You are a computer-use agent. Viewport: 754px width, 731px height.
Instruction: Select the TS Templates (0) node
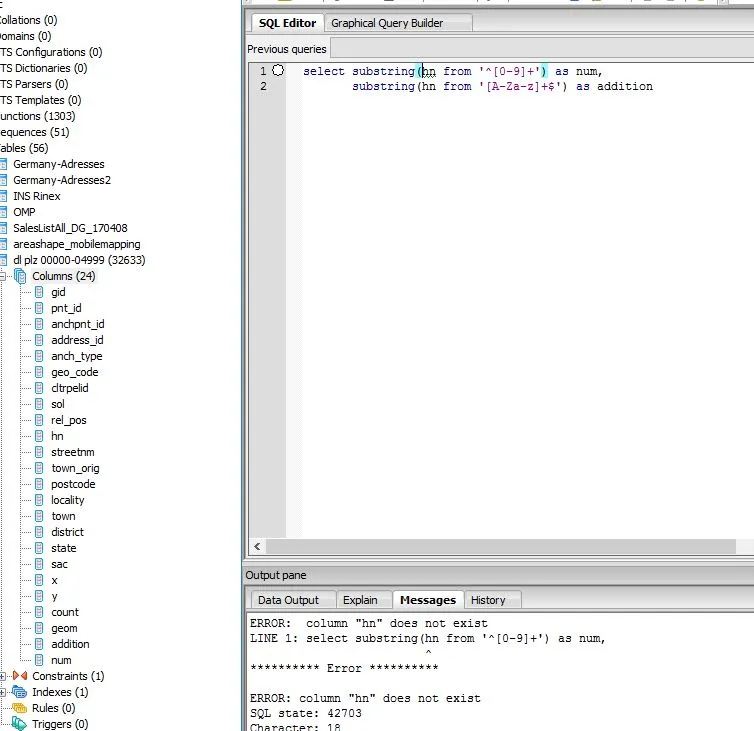pos(40,100)
